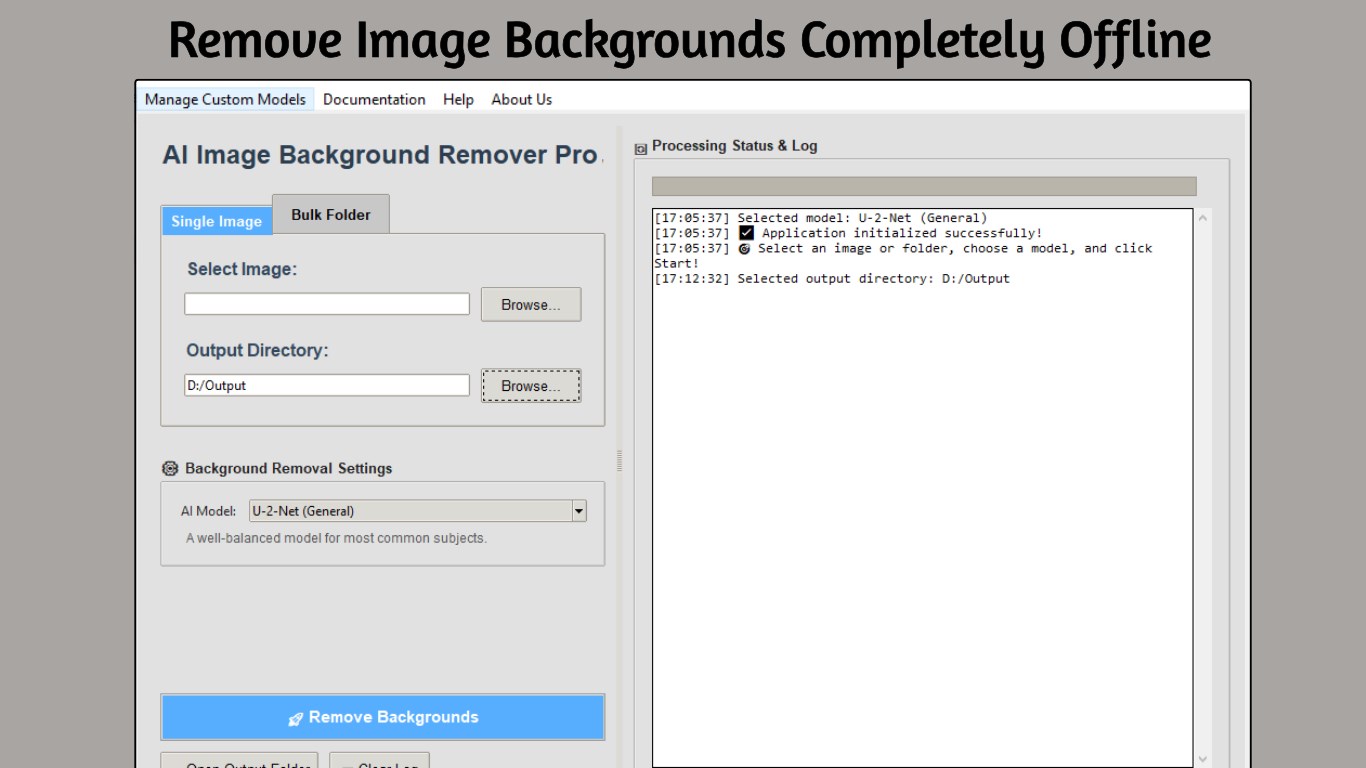Switch to the Bulk Folder tab
Viewport: 1366px width, 768px height.
click(331, 213)
